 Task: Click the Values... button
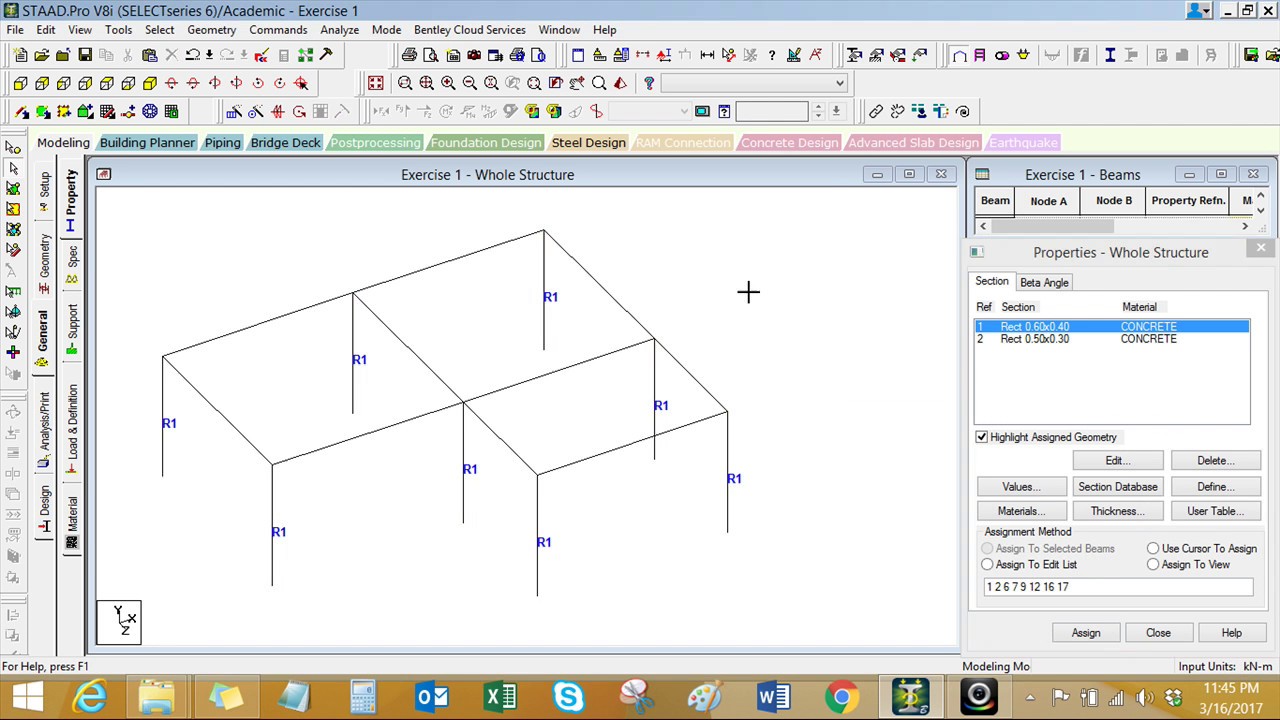coord(1021,487)
